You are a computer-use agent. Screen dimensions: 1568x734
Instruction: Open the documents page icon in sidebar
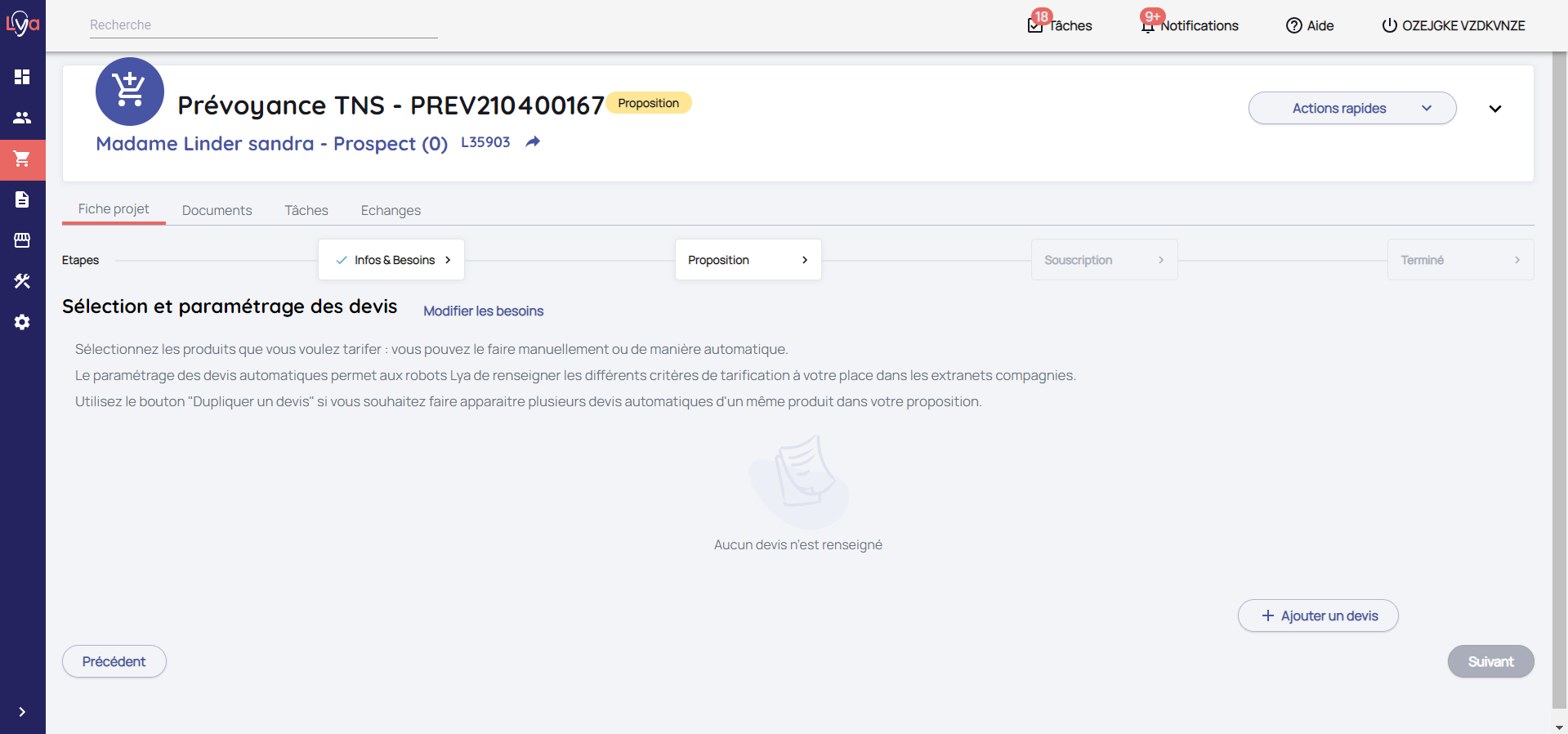(x=22, y=199)
